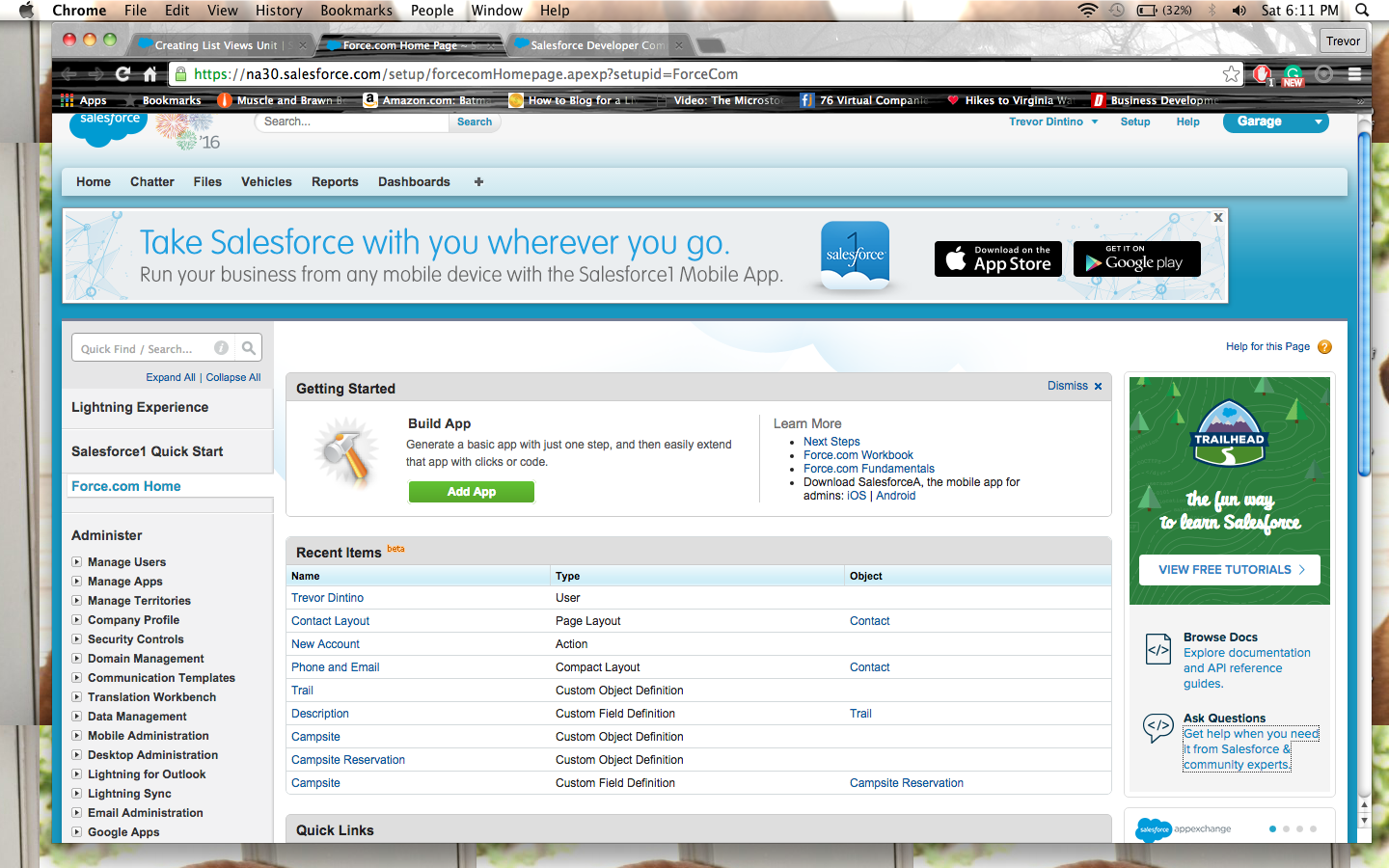Expand Manage Apps tree node
Screen dimensions: 1389x868
pos(77,582)
